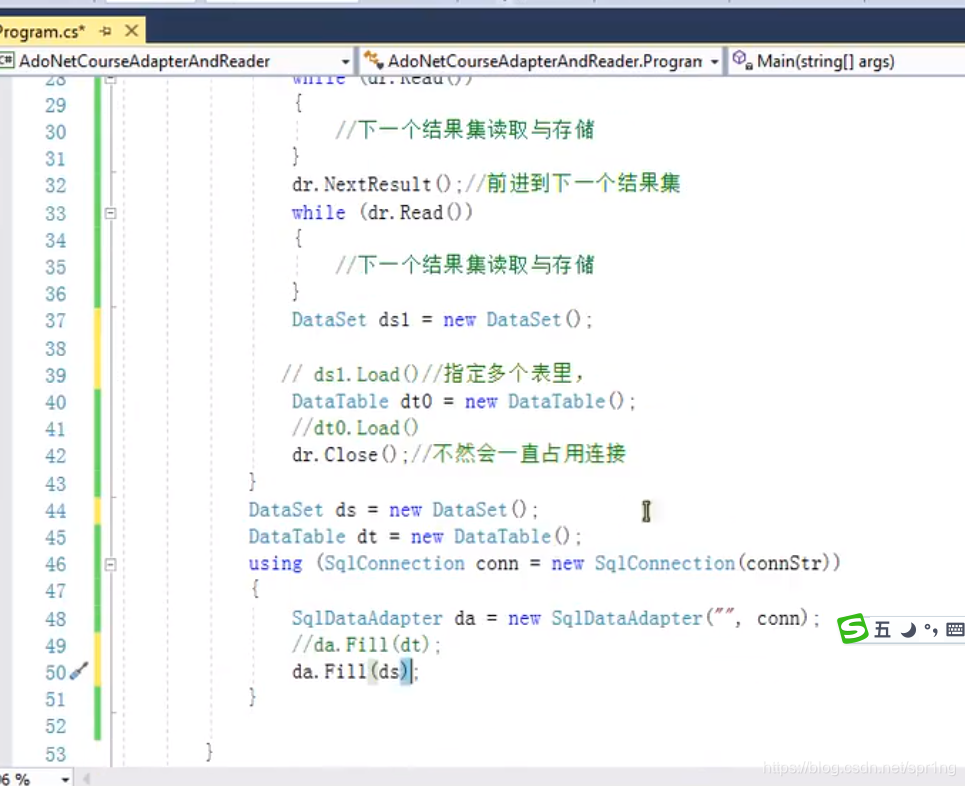
Task: Open the AdoNetCourseAdapterAndReader project dropdown
Action: point(345,62)
